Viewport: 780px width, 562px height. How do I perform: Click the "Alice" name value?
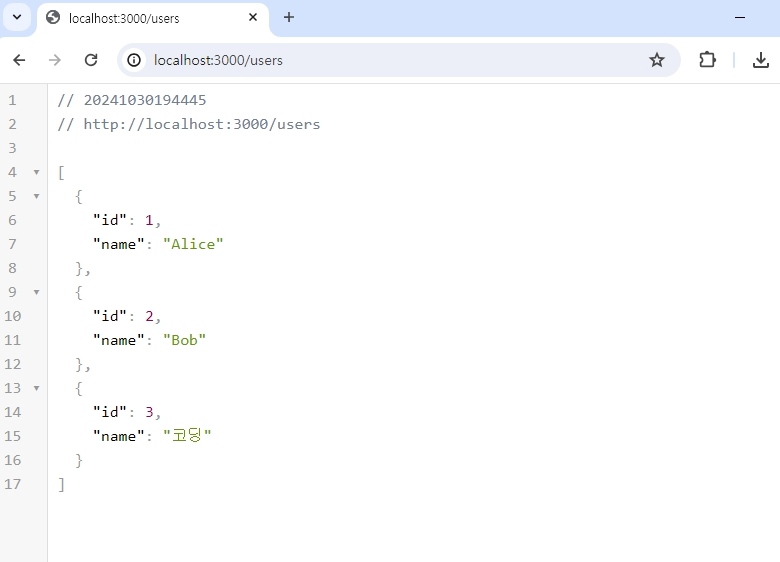[193, 244]
